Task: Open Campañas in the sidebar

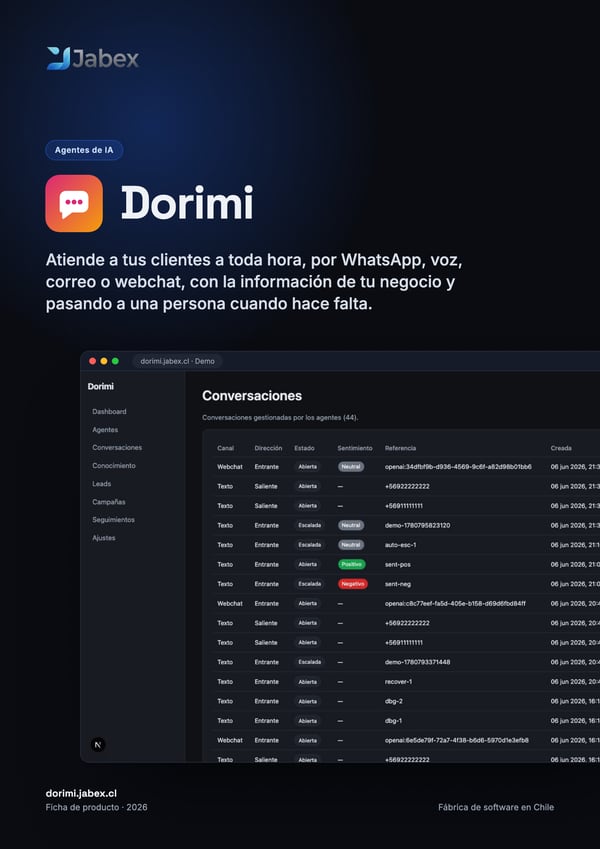Action: point(109,502)
